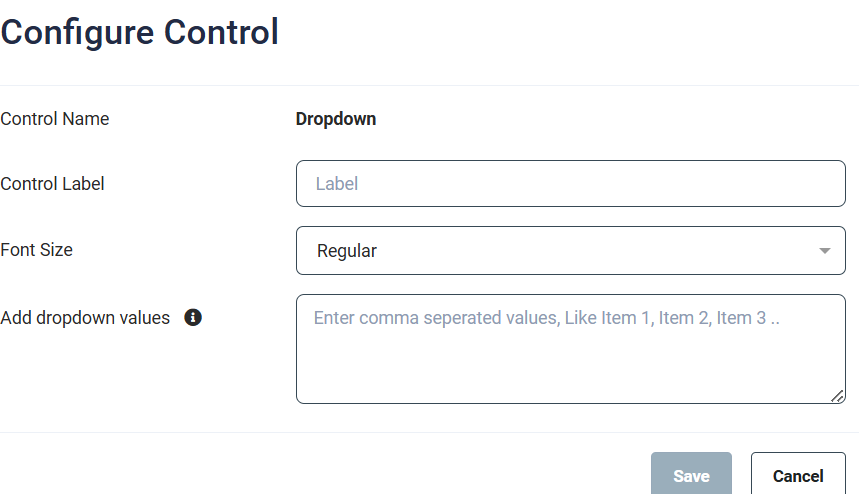The height and width of the screenshot is (494, 859).
Task: Click the "Add dropdown values" label text
Action: tap(85, 318)
